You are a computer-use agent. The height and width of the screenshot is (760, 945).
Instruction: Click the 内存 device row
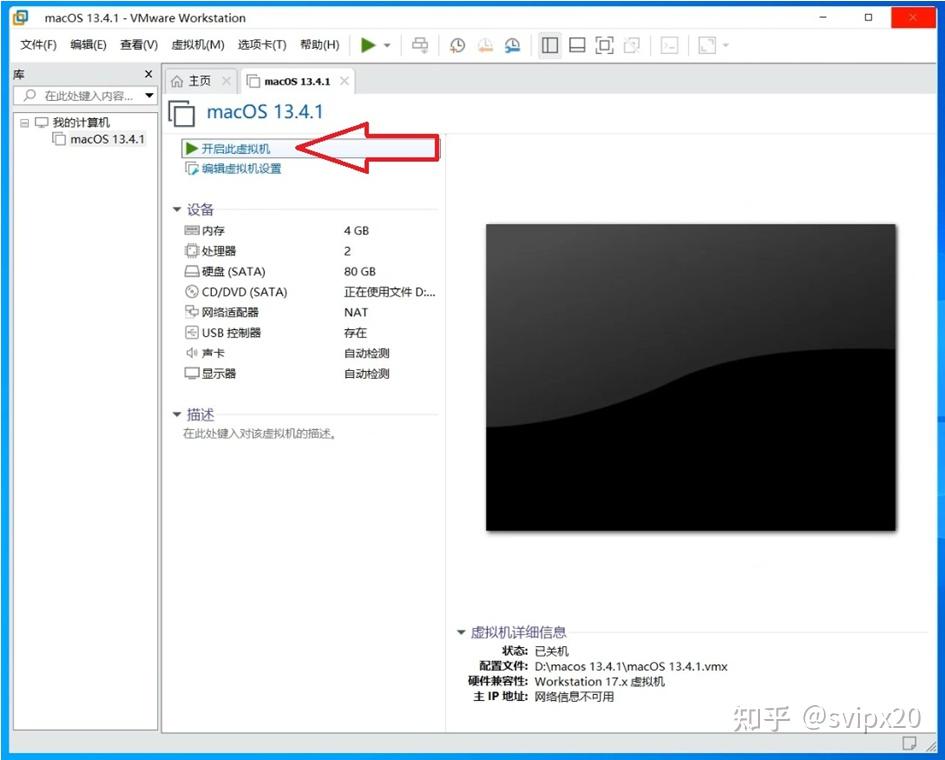point(310,231)
